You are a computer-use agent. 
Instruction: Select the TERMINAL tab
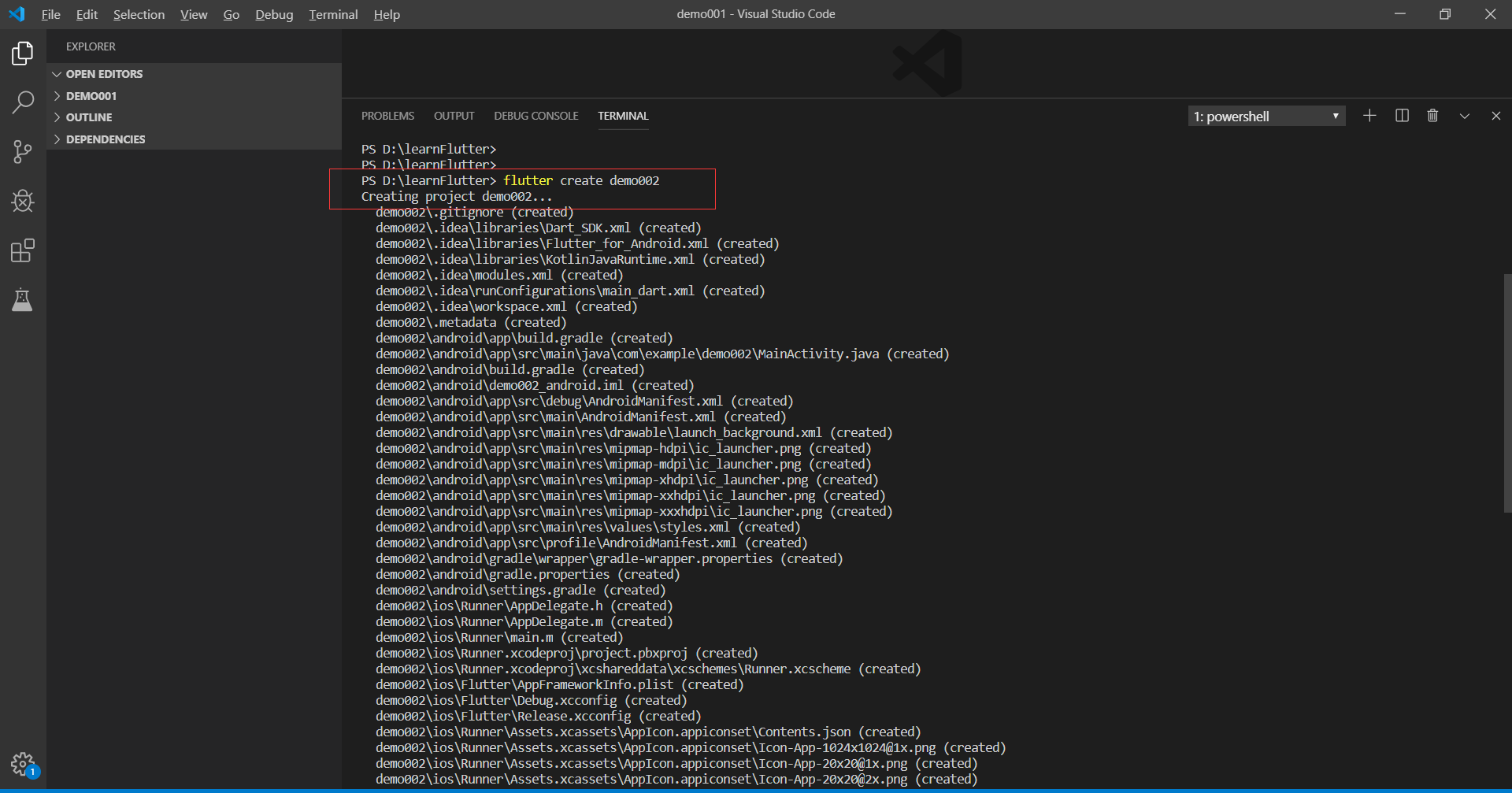point(623,116)
